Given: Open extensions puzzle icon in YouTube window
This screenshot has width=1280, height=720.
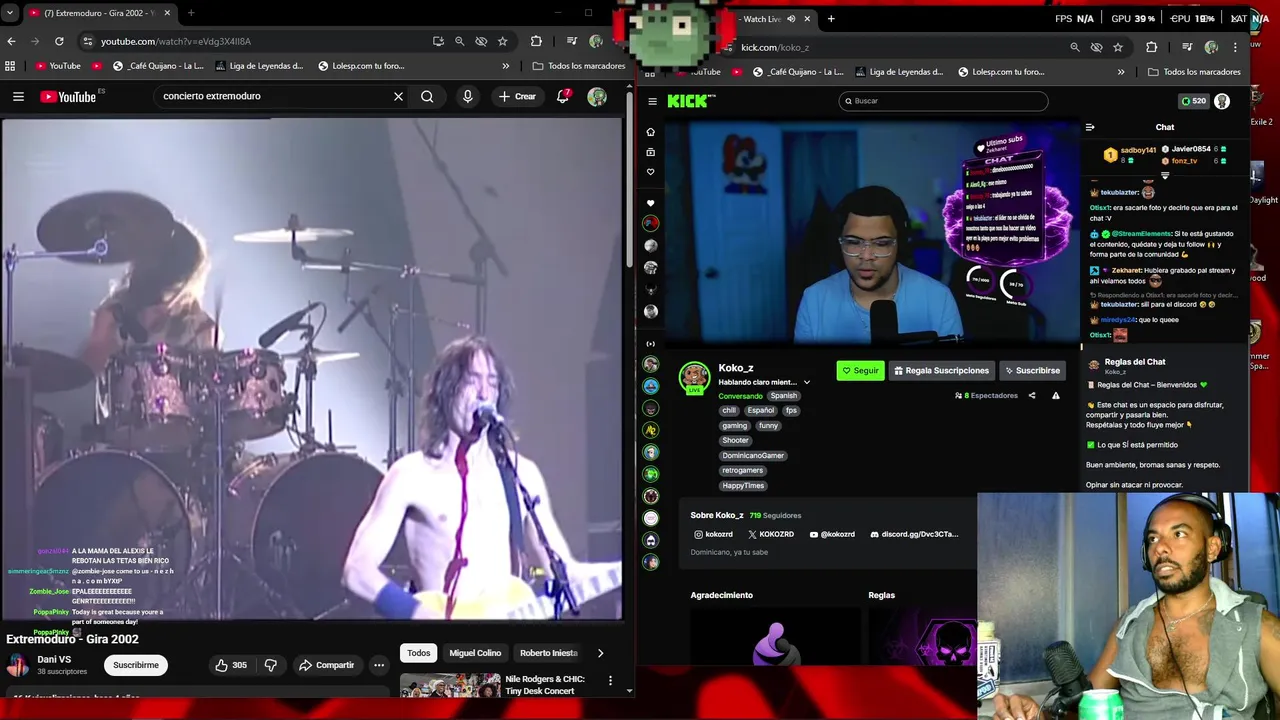Looking at the screenshot, I should [536, 41].
